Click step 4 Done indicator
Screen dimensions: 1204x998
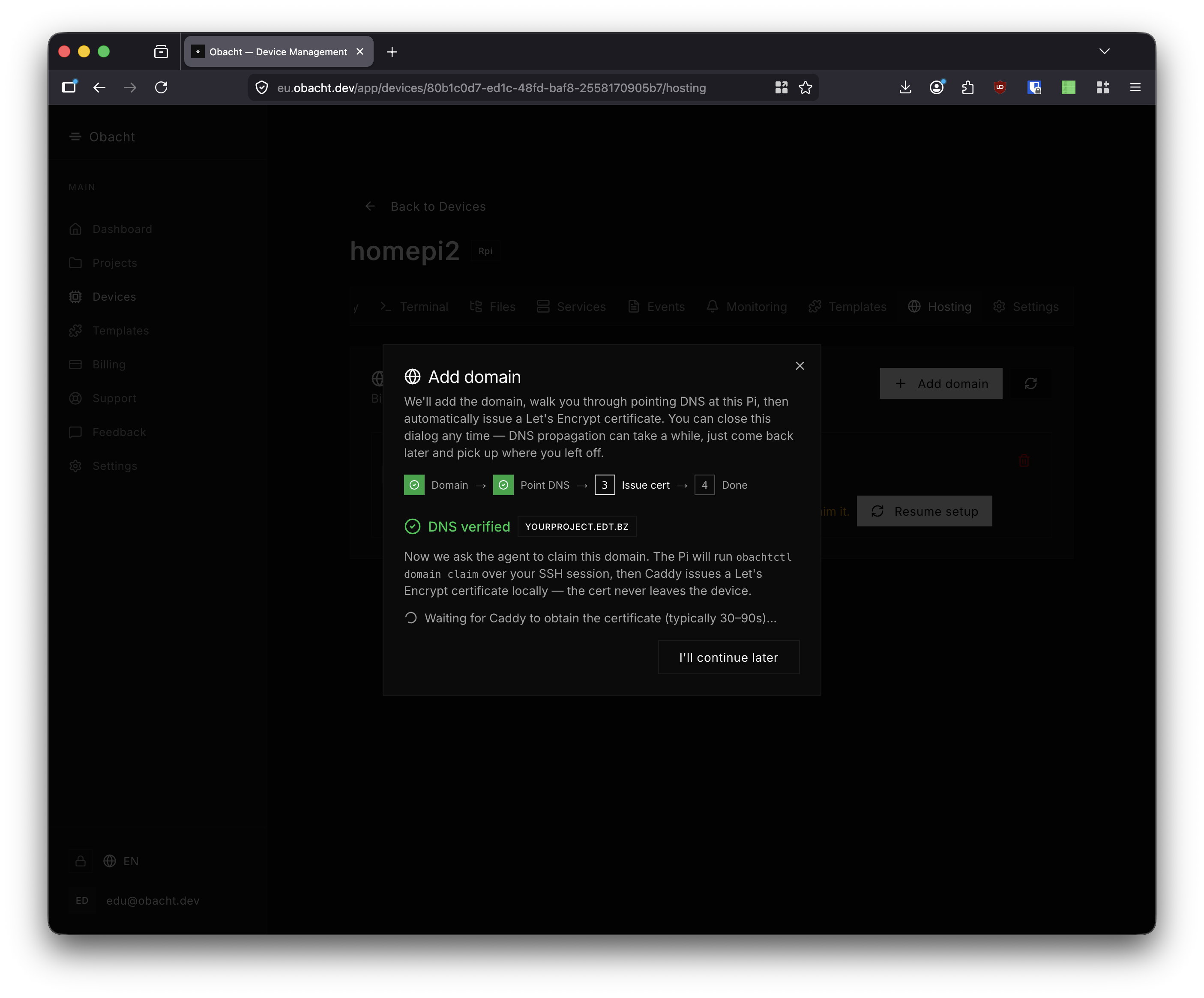pyautogui.click(x=704, y=485)
